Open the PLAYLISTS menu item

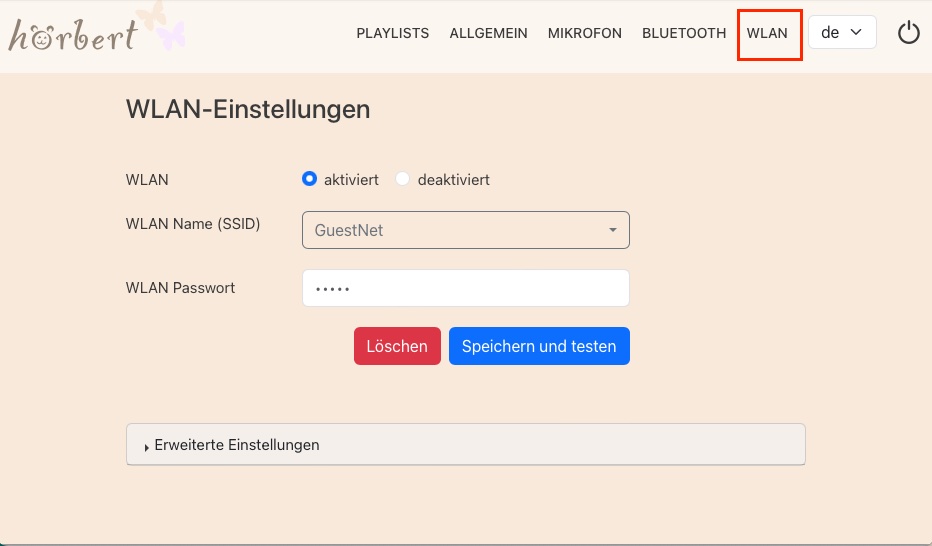click(x=392, y=33)
